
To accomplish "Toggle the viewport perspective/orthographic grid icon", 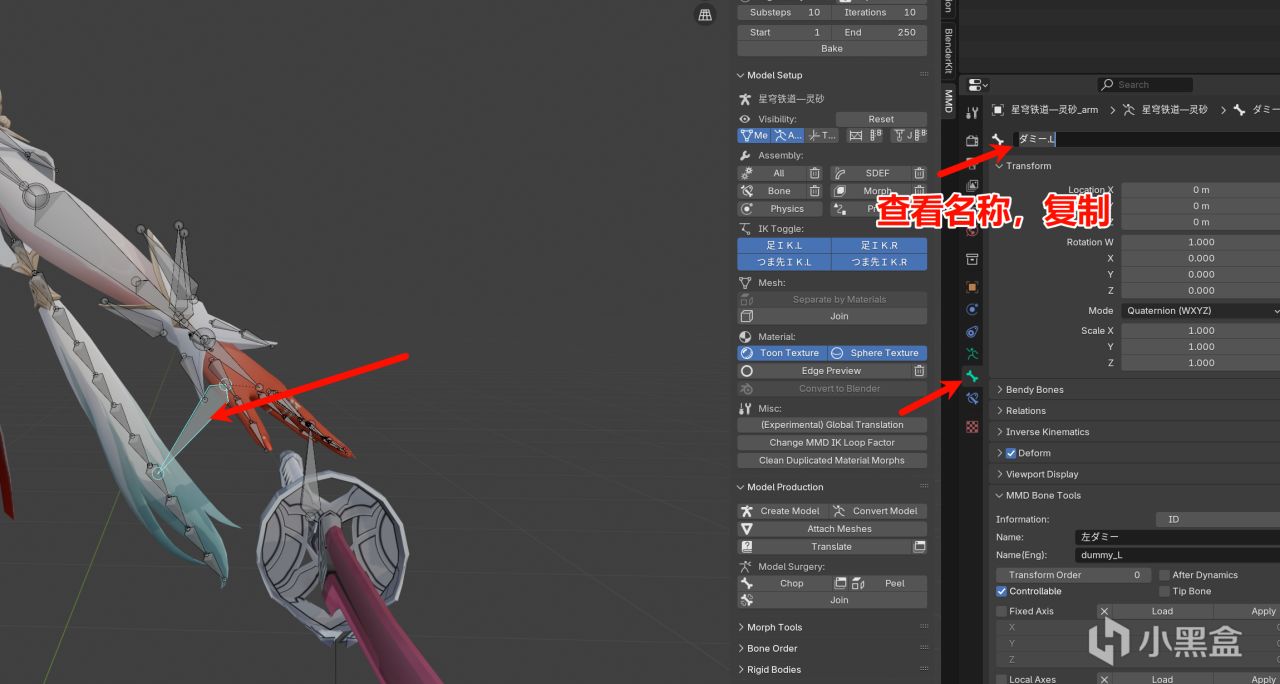I will [705, 14].
